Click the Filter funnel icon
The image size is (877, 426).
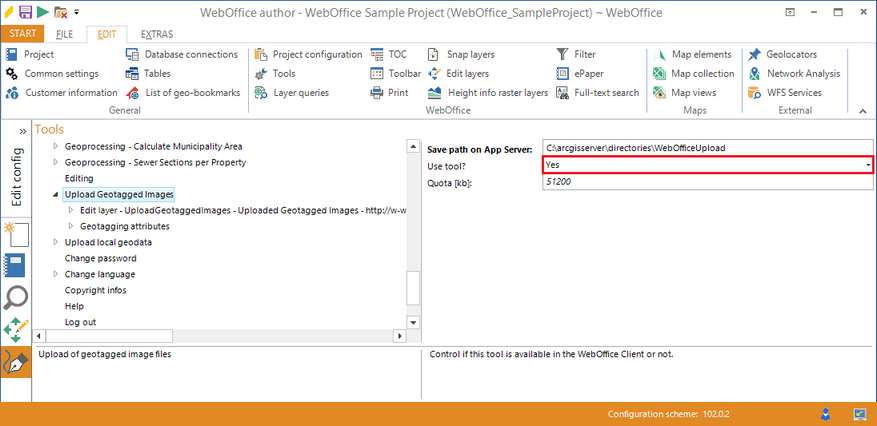coord(562,54)
